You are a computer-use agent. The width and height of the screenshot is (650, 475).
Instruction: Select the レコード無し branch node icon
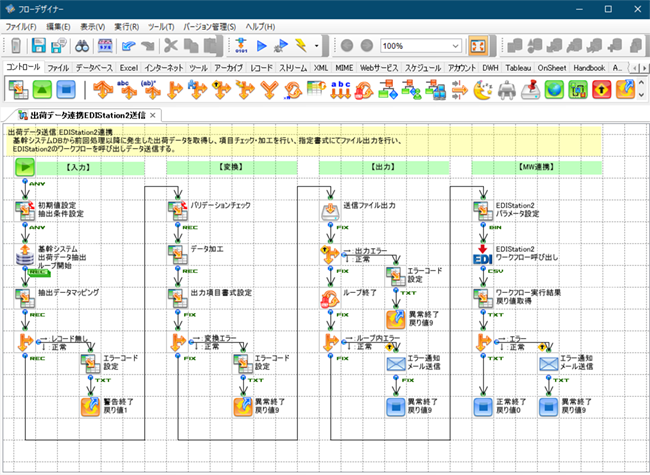coord(25,342)
